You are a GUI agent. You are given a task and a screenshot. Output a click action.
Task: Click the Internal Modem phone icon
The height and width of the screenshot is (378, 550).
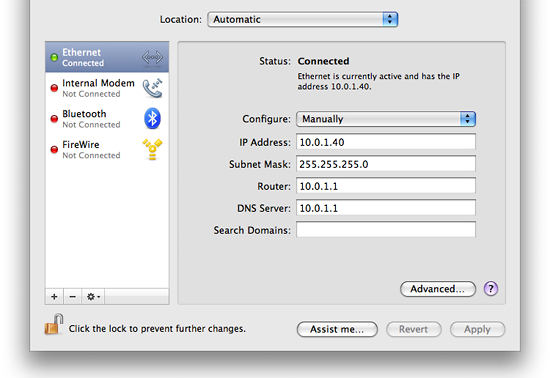[x=152, y=88]
